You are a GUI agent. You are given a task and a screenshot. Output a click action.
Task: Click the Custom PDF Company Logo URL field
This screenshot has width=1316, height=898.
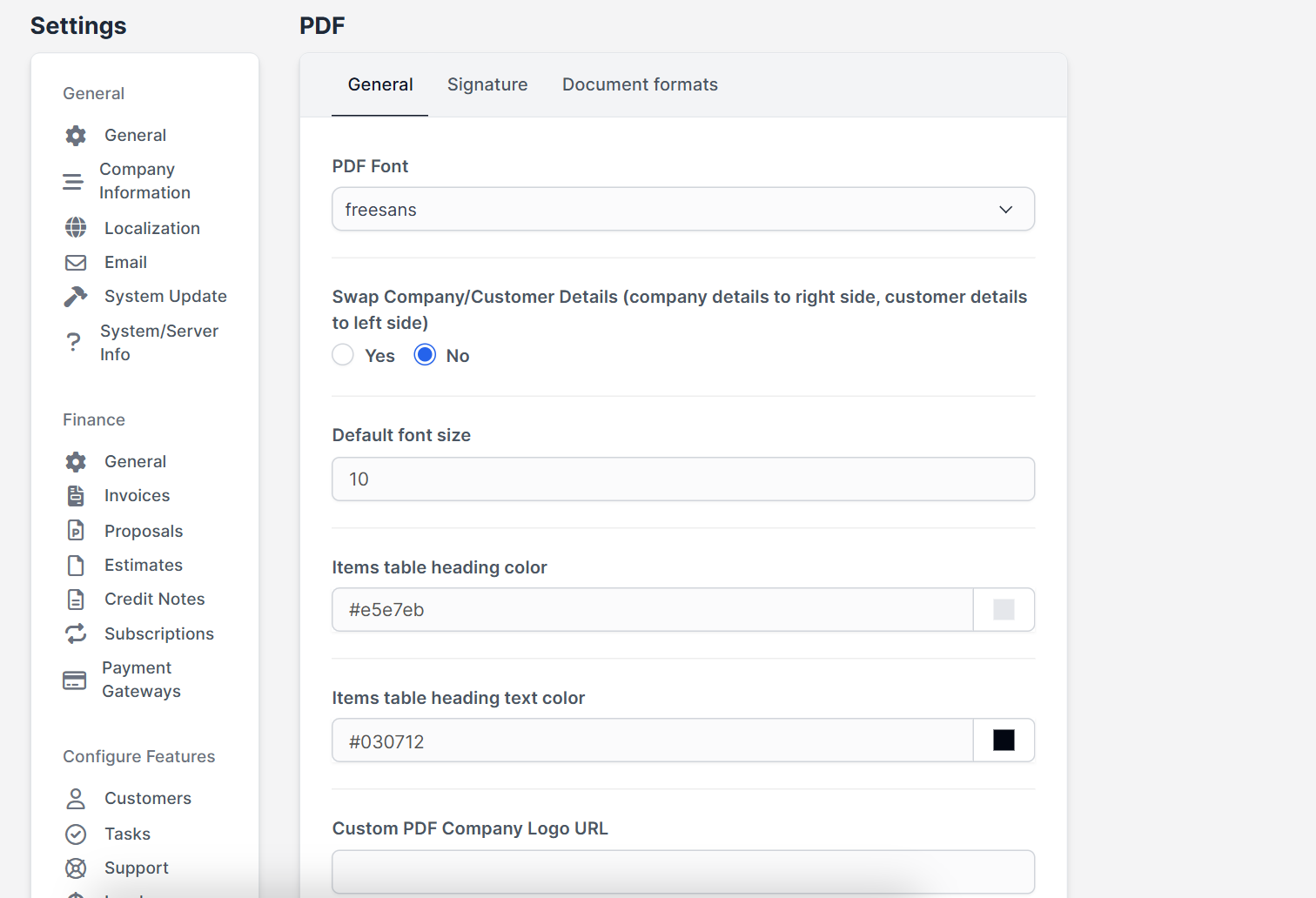683,871
